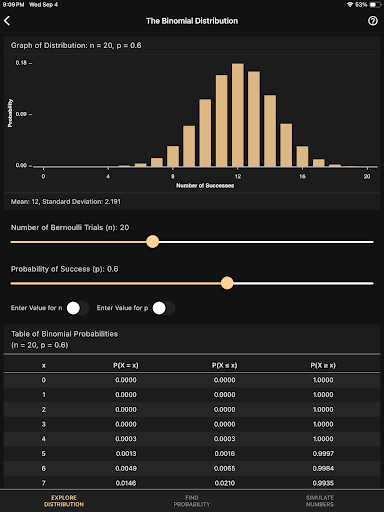Viewport: 384px width, 512px height.
Task: Open the help question mark icon
Action: click(373, 21)
